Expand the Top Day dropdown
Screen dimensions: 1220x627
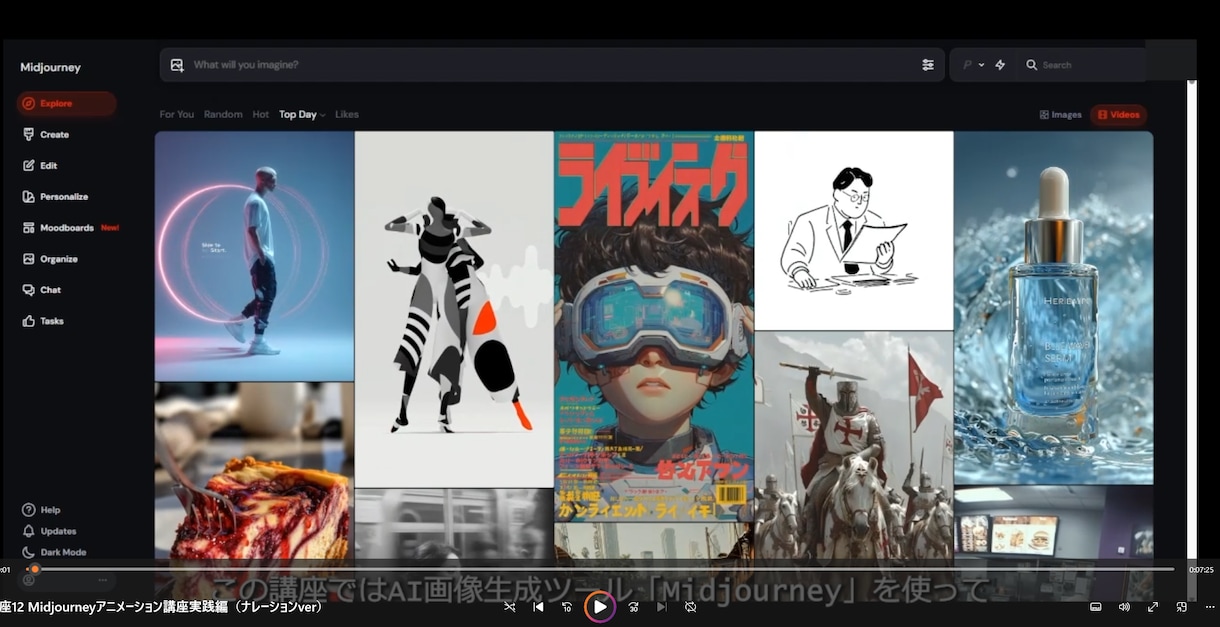(x=302, y=114)
